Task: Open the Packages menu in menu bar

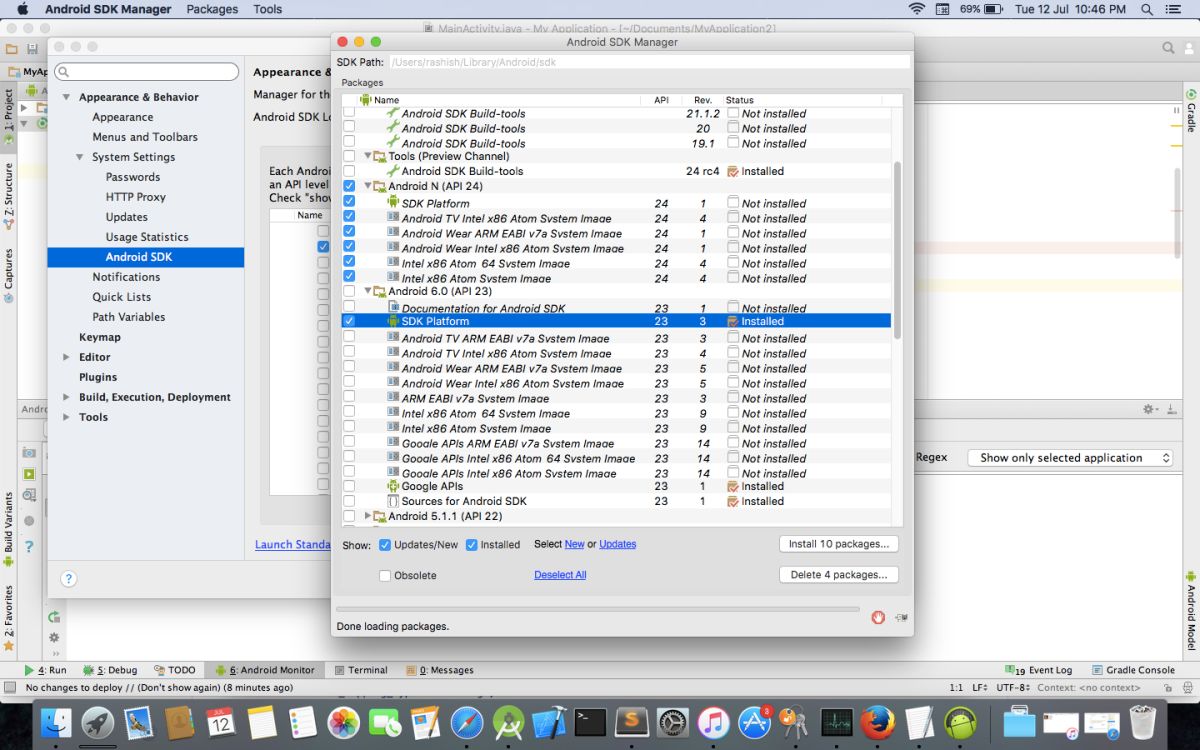Action: coord(212,9)
